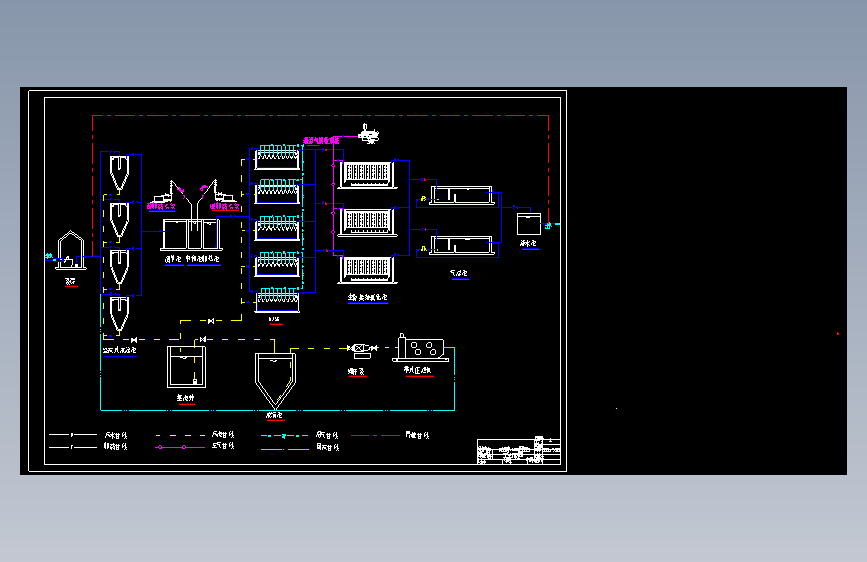Select the yellow dashed line sample in the legend
867x562 pixels.
tap(180, 435)
